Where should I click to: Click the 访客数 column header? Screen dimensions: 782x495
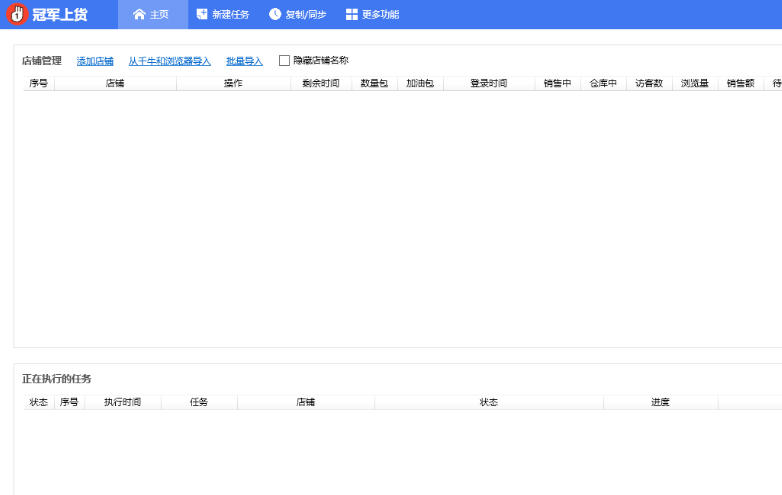coord(649,84)
